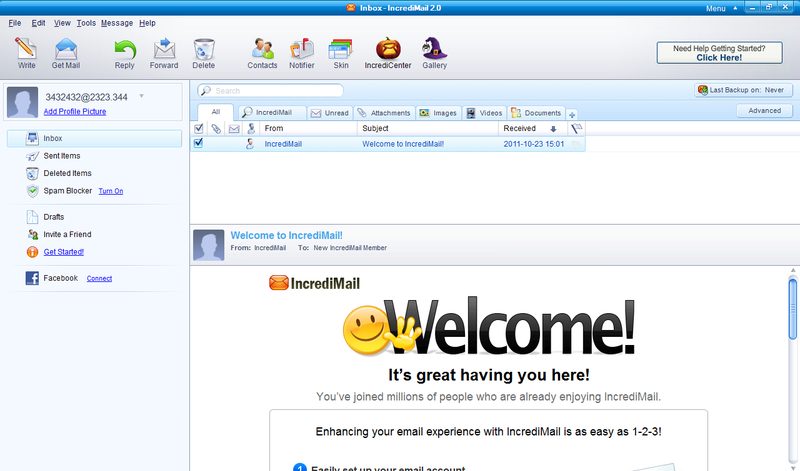800x471 pixels.
Task: Open the Menu dropdown in title bar
Action: click(721, 8)
